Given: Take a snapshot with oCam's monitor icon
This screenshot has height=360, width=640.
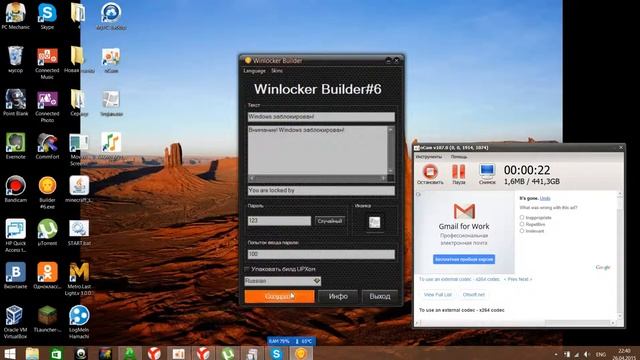Looking at the screenshot, I should (487, 171).
